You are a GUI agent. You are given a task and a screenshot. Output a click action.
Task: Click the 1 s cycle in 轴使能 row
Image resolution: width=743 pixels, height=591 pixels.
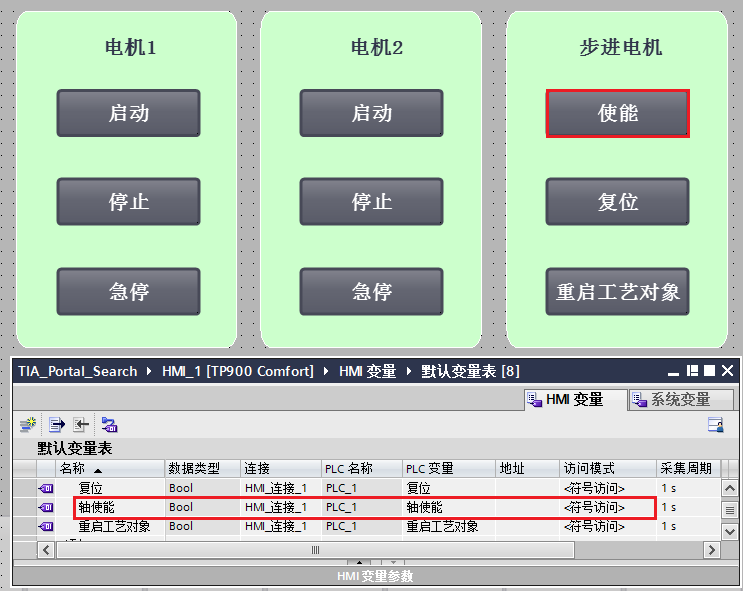[x=689, y=507]
